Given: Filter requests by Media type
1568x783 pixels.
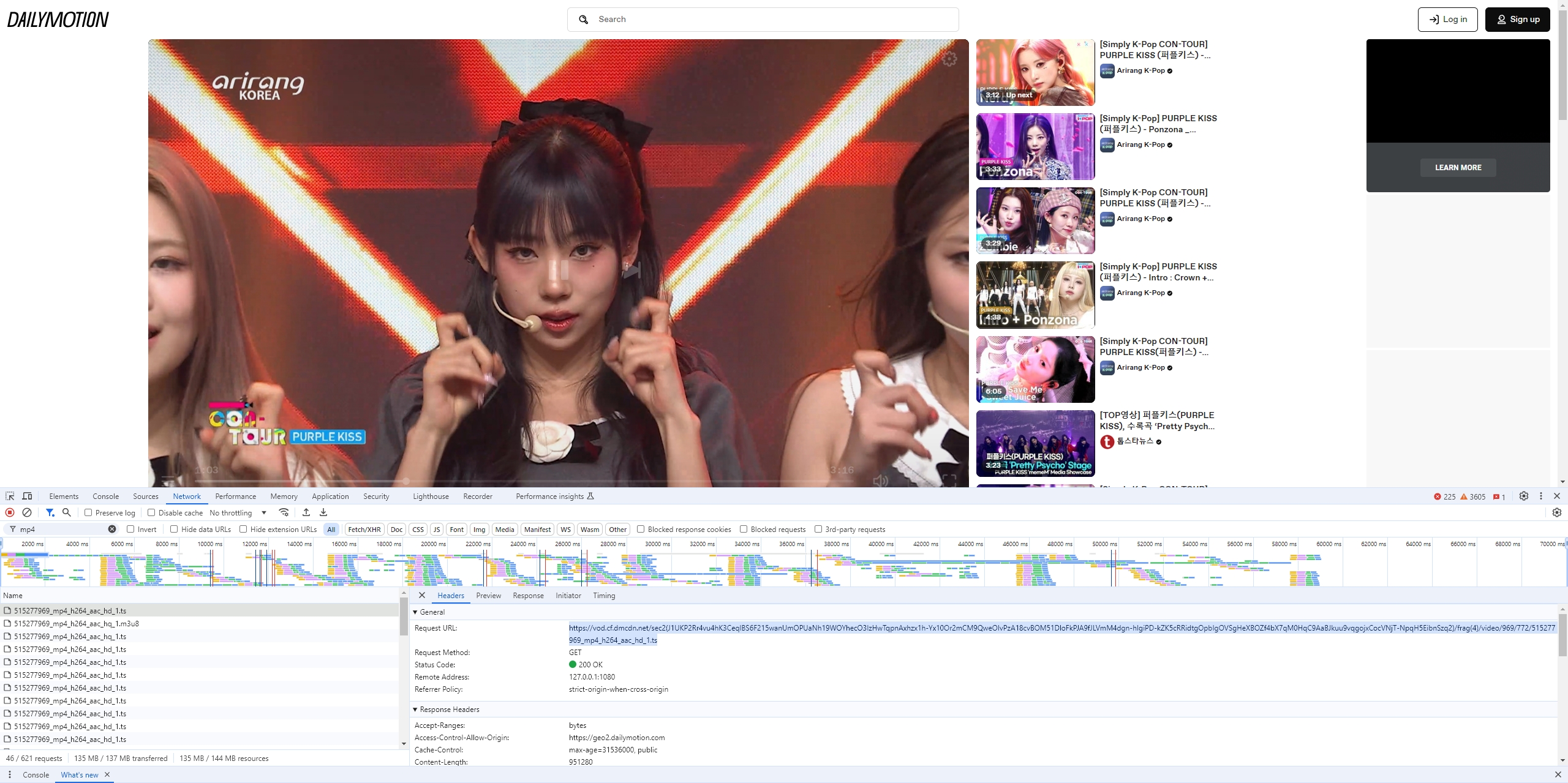Looking at the screenshot, I should coord(505,529).
